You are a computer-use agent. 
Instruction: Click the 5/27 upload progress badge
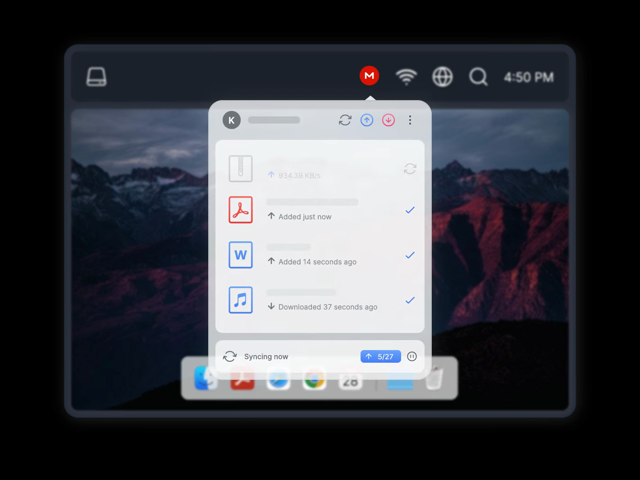[x=380, y=356]
